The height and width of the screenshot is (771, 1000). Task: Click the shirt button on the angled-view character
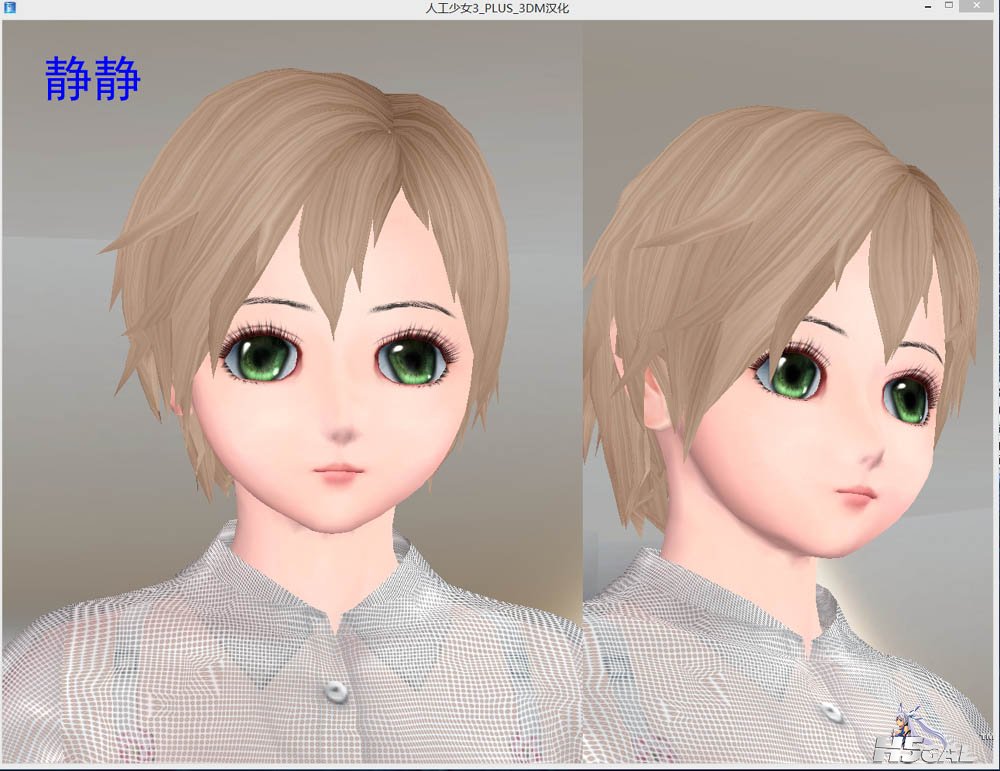(831, 711)
